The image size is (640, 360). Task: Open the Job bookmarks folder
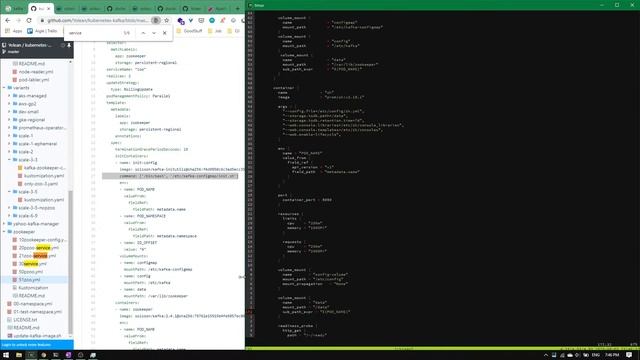coord(215,31)
